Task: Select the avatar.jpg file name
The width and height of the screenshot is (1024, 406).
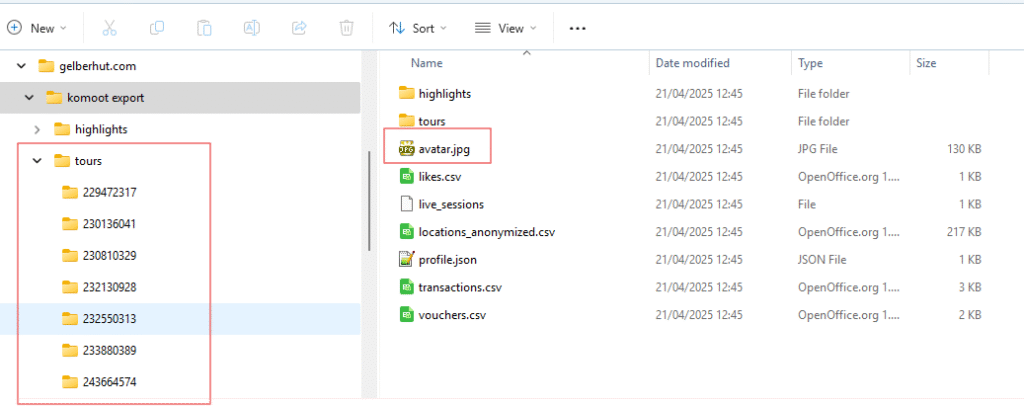Action: click(445, 149)
